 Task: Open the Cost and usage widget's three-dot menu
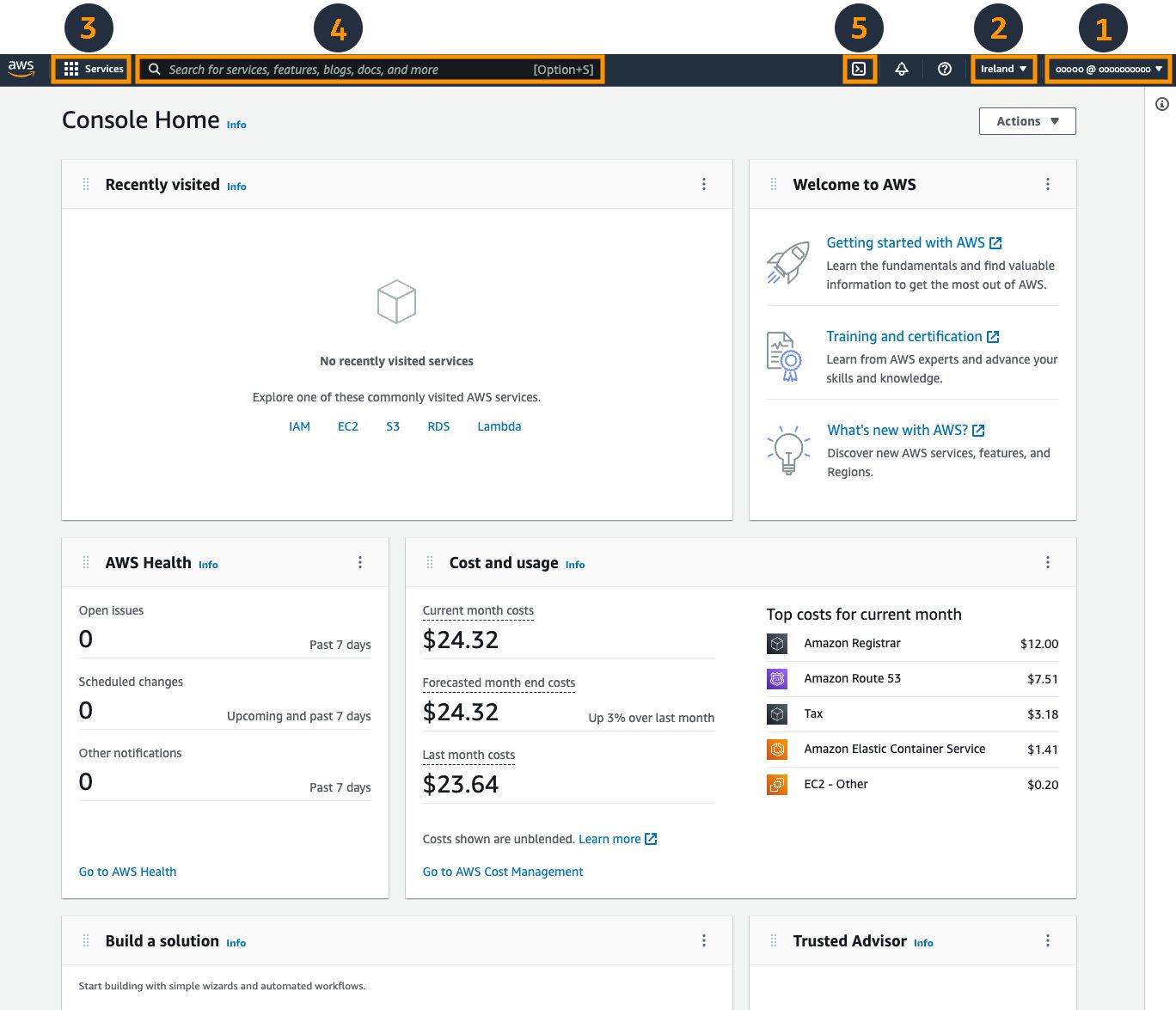1047,561
